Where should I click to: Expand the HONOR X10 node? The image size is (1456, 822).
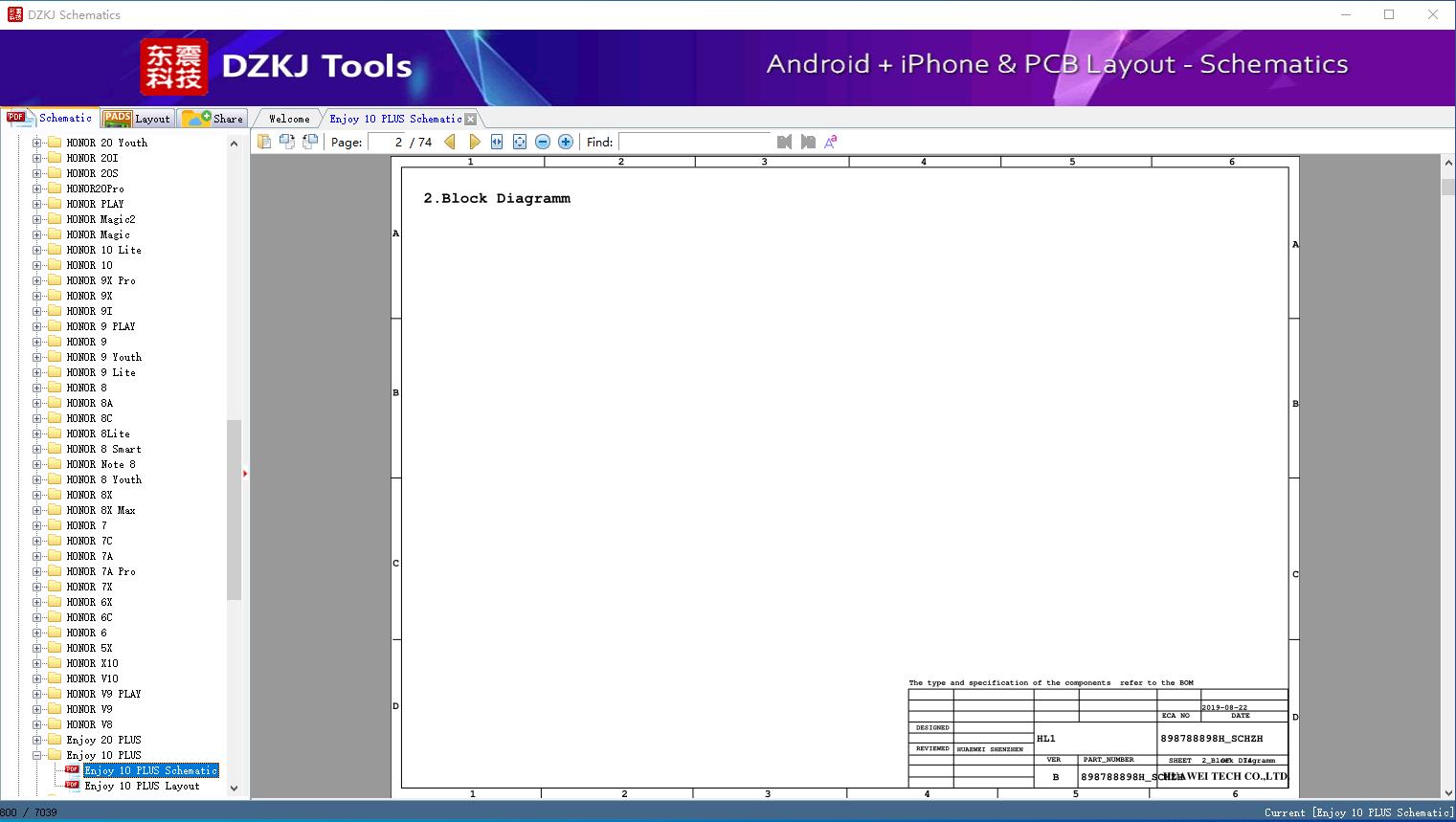37,663
